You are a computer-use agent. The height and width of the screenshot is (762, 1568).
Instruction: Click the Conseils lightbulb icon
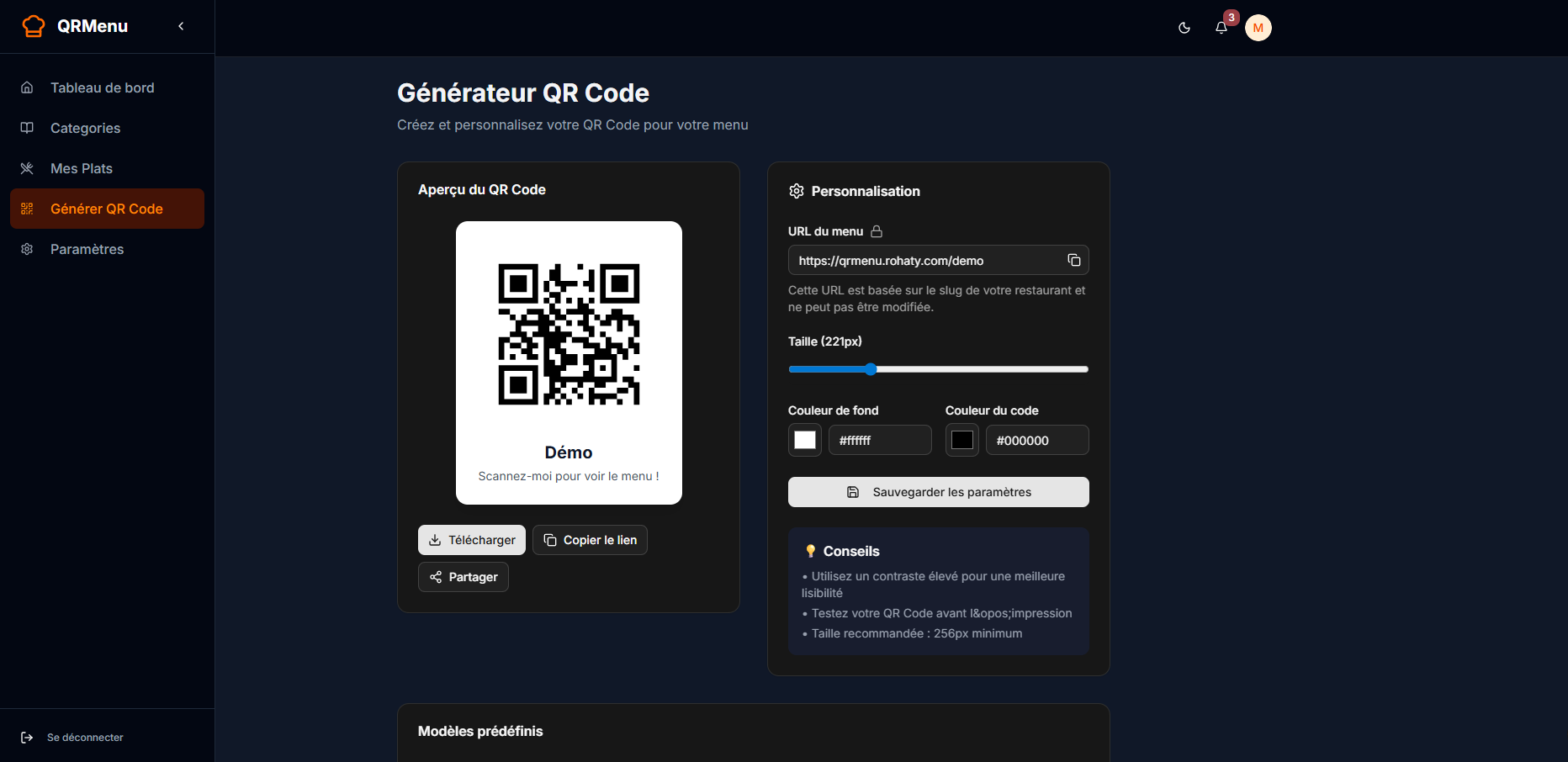point(810,551)
